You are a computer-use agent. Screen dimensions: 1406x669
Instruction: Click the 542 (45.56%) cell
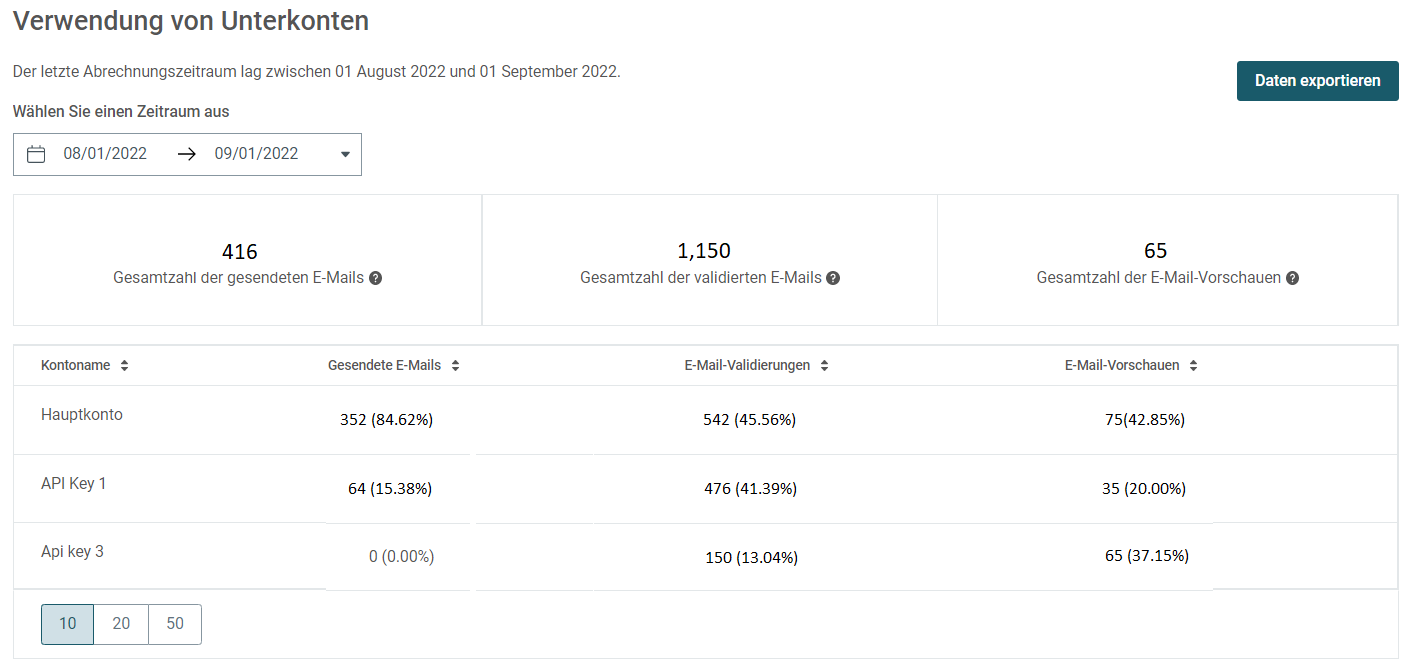tap(750, 420)
